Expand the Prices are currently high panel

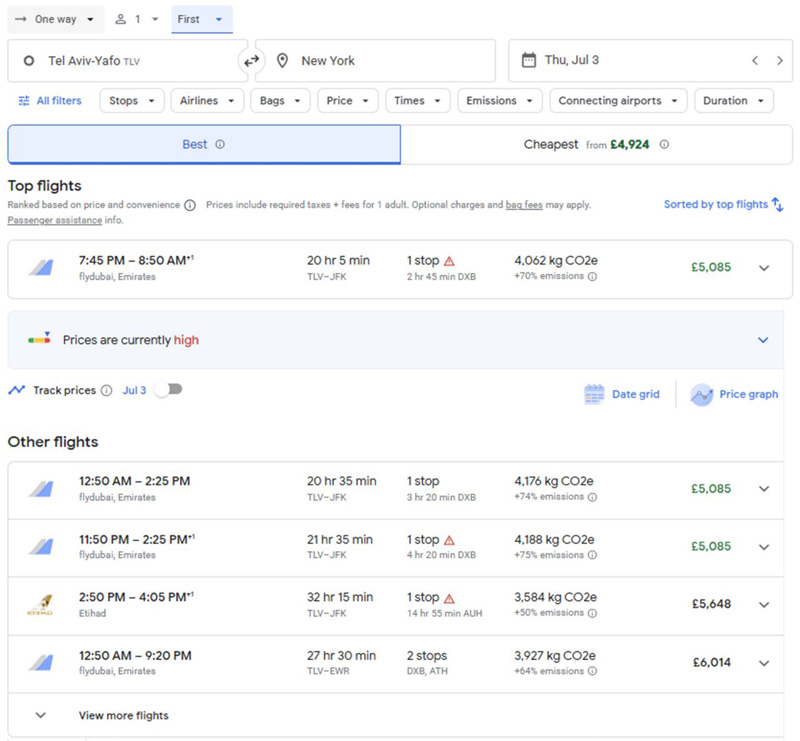click(763, 340)
